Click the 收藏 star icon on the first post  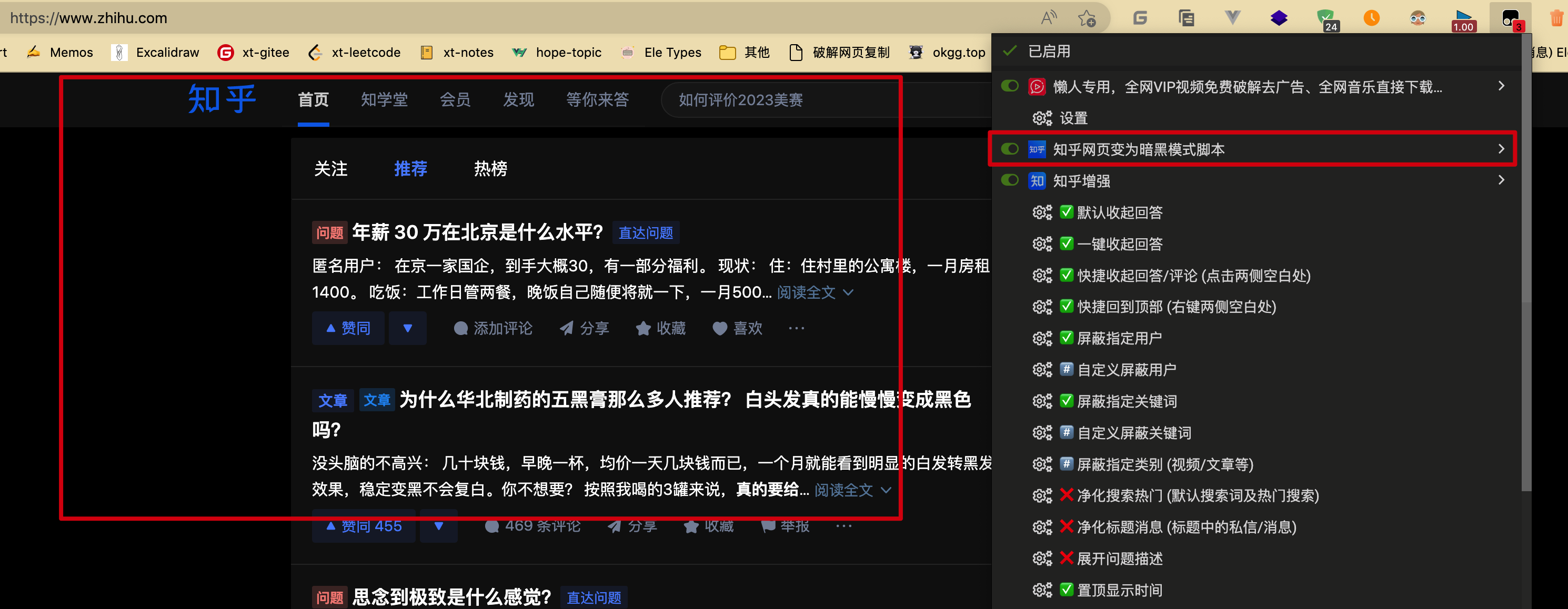(x=644, y=329)
